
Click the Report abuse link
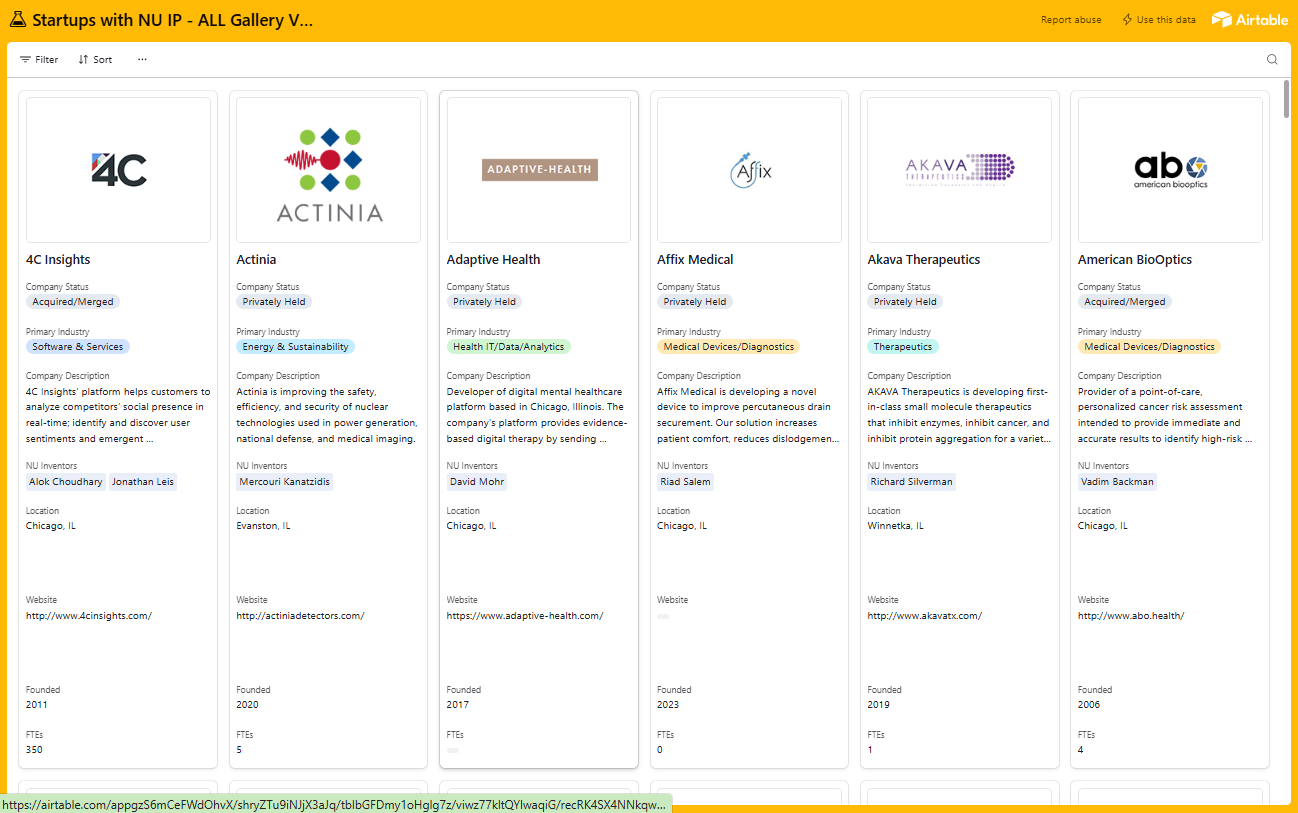1071,20
